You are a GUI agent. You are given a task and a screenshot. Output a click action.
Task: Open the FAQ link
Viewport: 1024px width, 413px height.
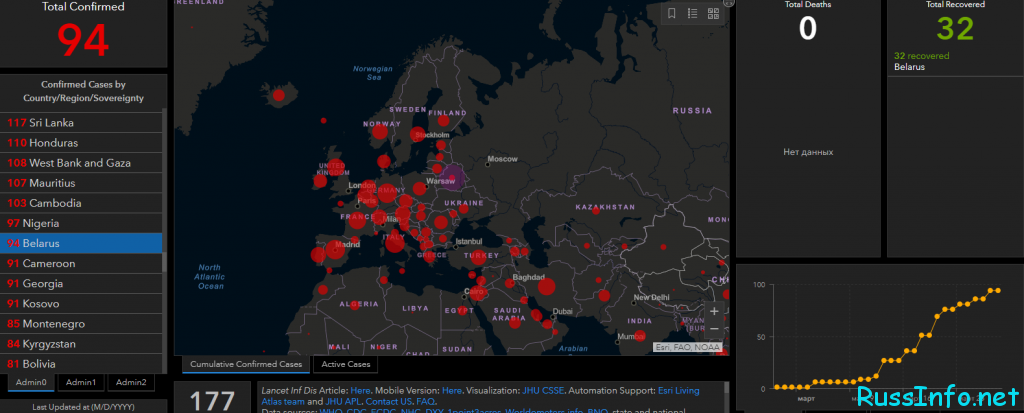click(426, 401)
